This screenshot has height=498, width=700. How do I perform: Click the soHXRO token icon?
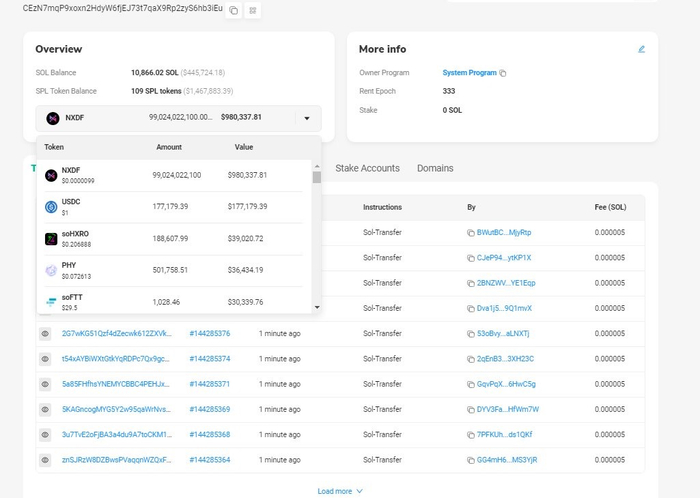(x=51, y=239)
